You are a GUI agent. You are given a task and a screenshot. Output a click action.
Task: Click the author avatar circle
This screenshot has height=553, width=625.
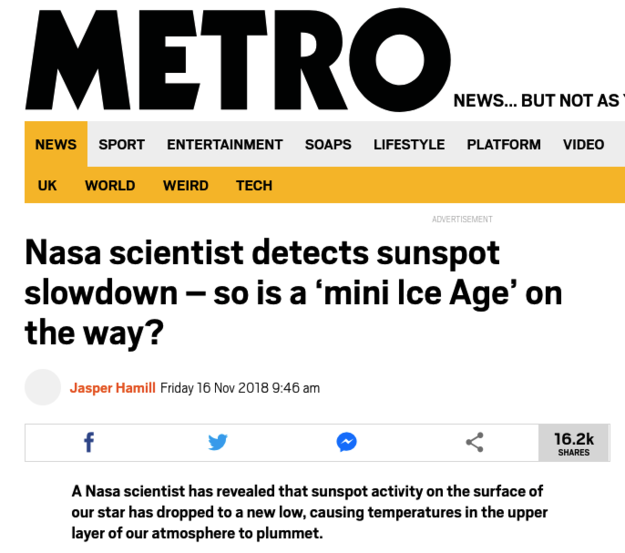point(43,388)
